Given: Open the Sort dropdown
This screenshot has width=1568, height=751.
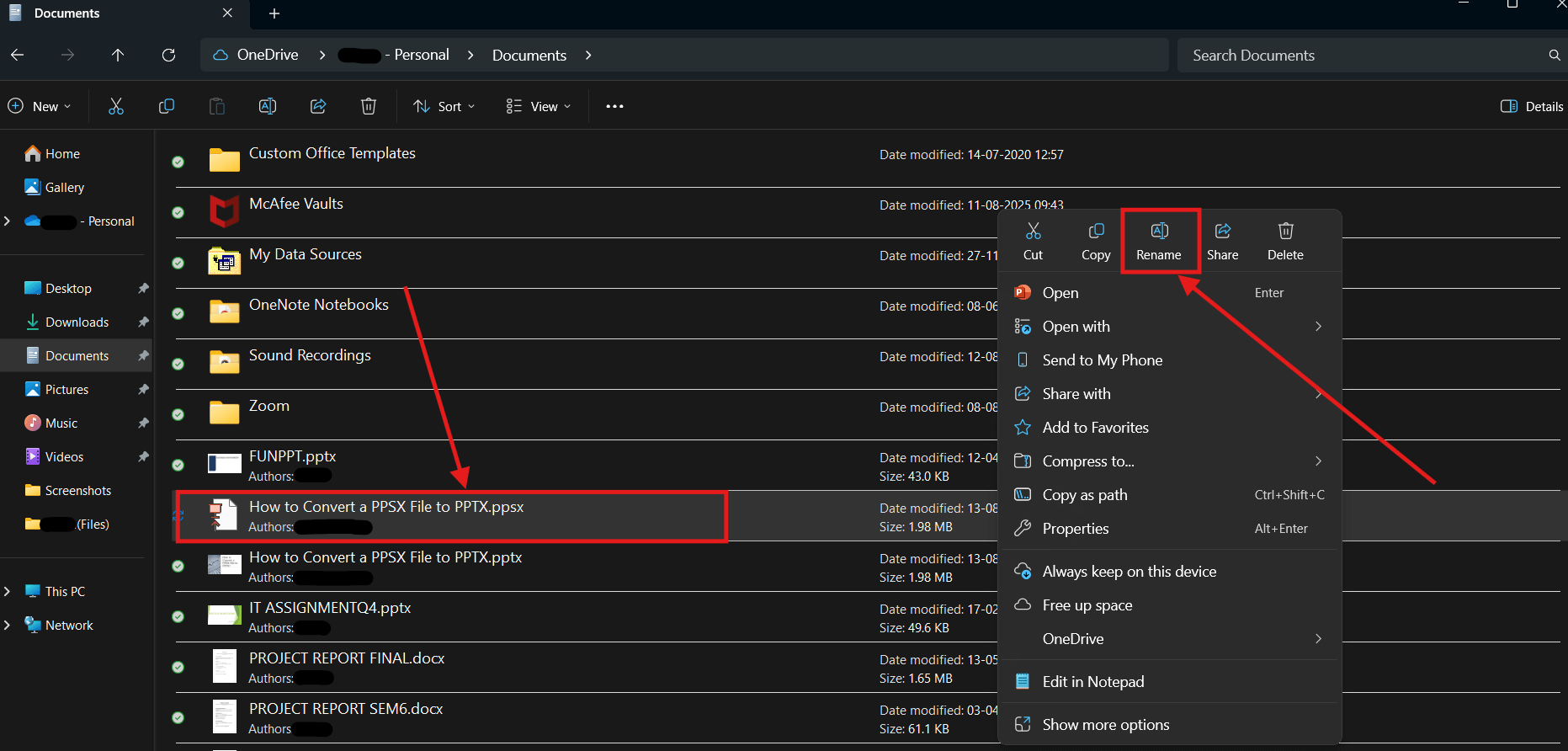Looking at the screenshot, I should tap(444, 106).
